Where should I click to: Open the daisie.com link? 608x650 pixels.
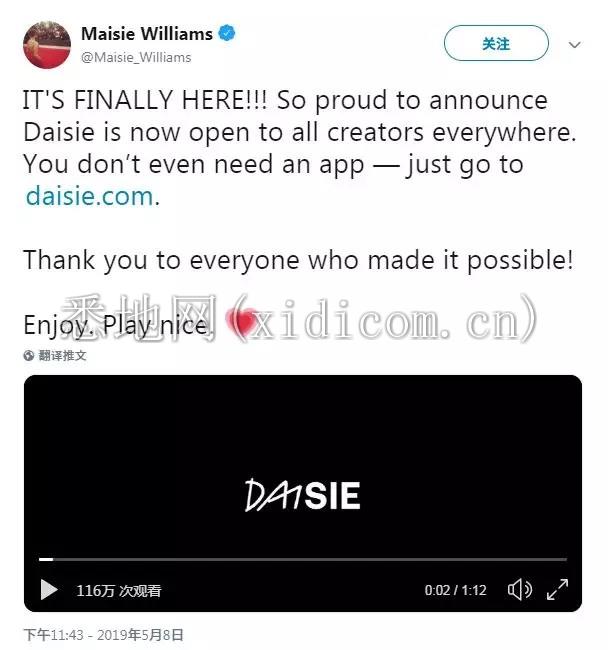90,196
